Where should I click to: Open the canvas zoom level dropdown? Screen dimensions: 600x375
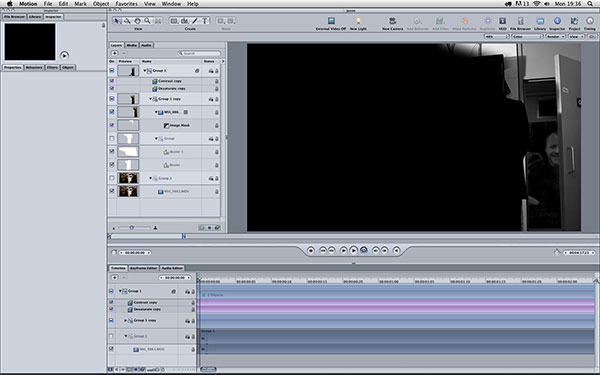pos(497,37)
